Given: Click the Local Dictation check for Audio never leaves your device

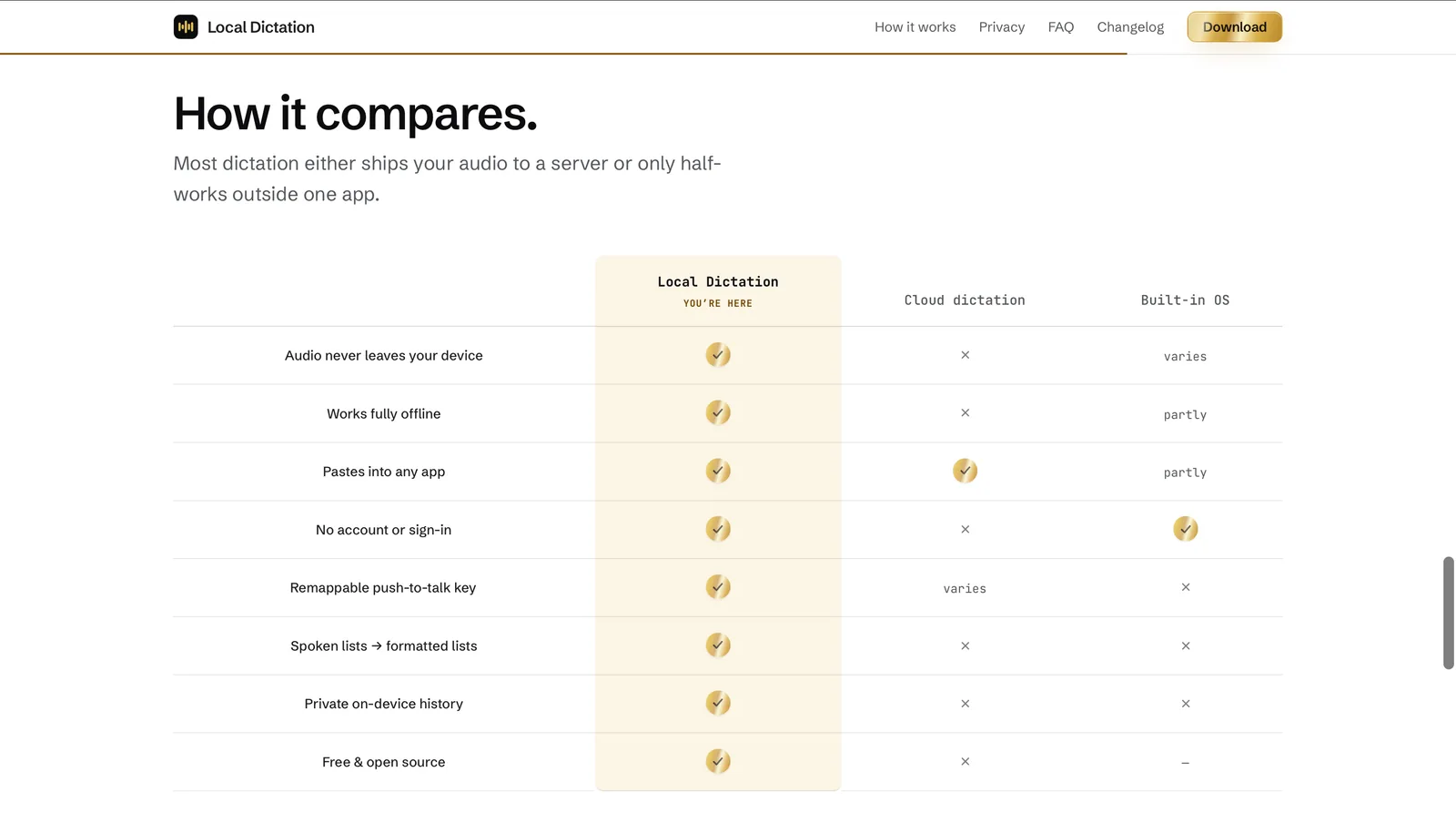Looking at the screenshot, I should pos(718,355).
